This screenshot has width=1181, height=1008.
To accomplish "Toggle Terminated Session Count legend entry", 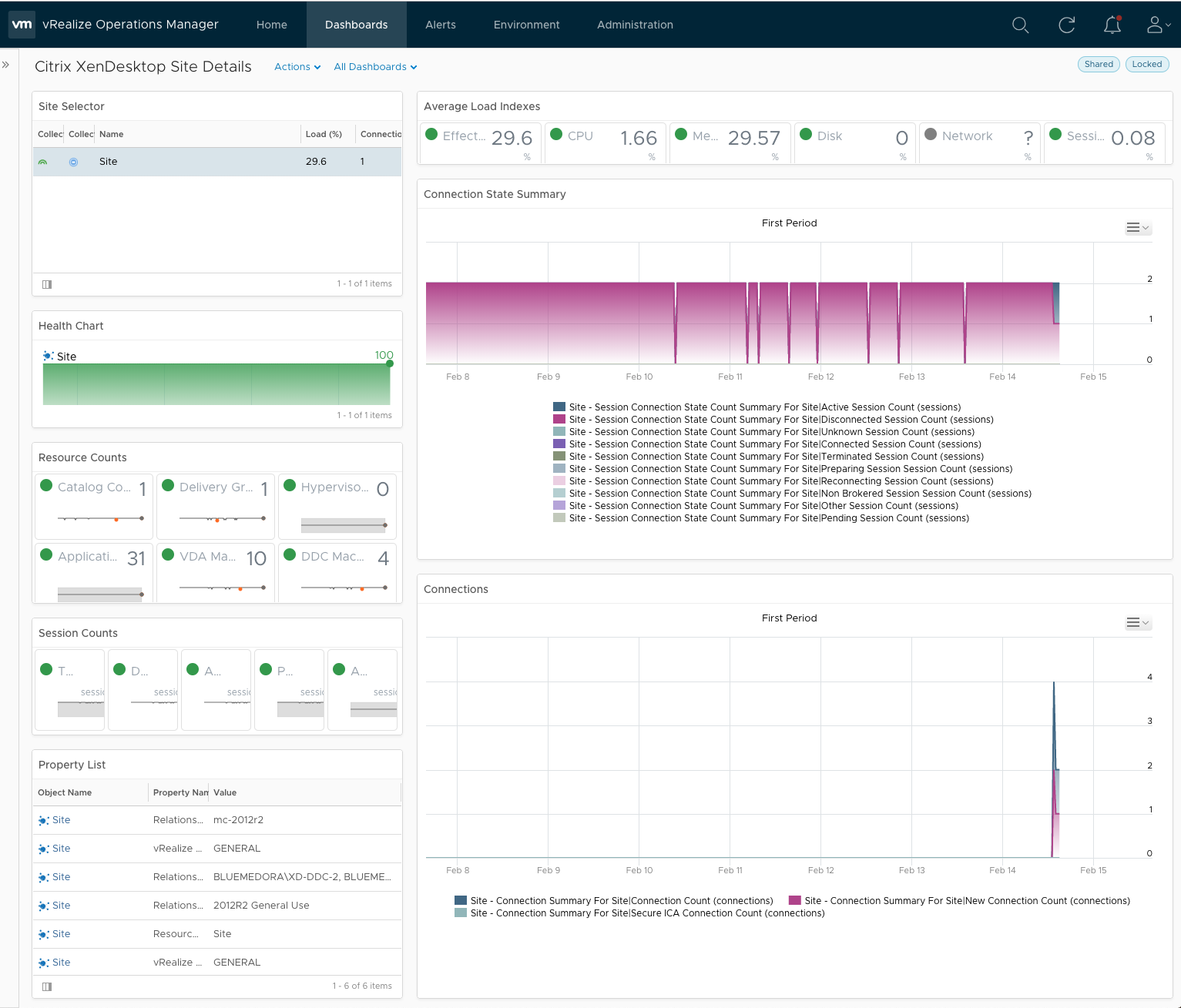I will tap(768, 457).
